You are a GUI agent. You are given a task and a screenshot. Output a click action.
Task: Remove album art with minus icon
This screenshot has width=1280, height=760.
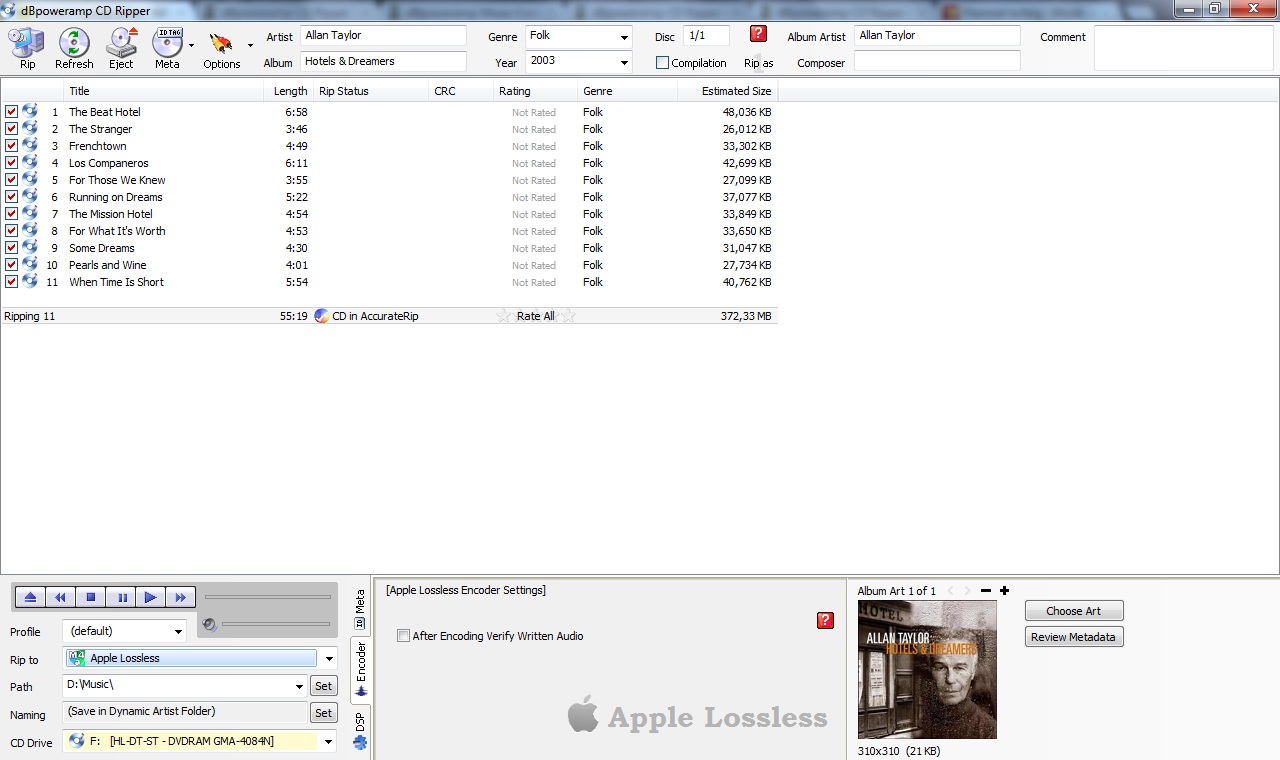986,591
